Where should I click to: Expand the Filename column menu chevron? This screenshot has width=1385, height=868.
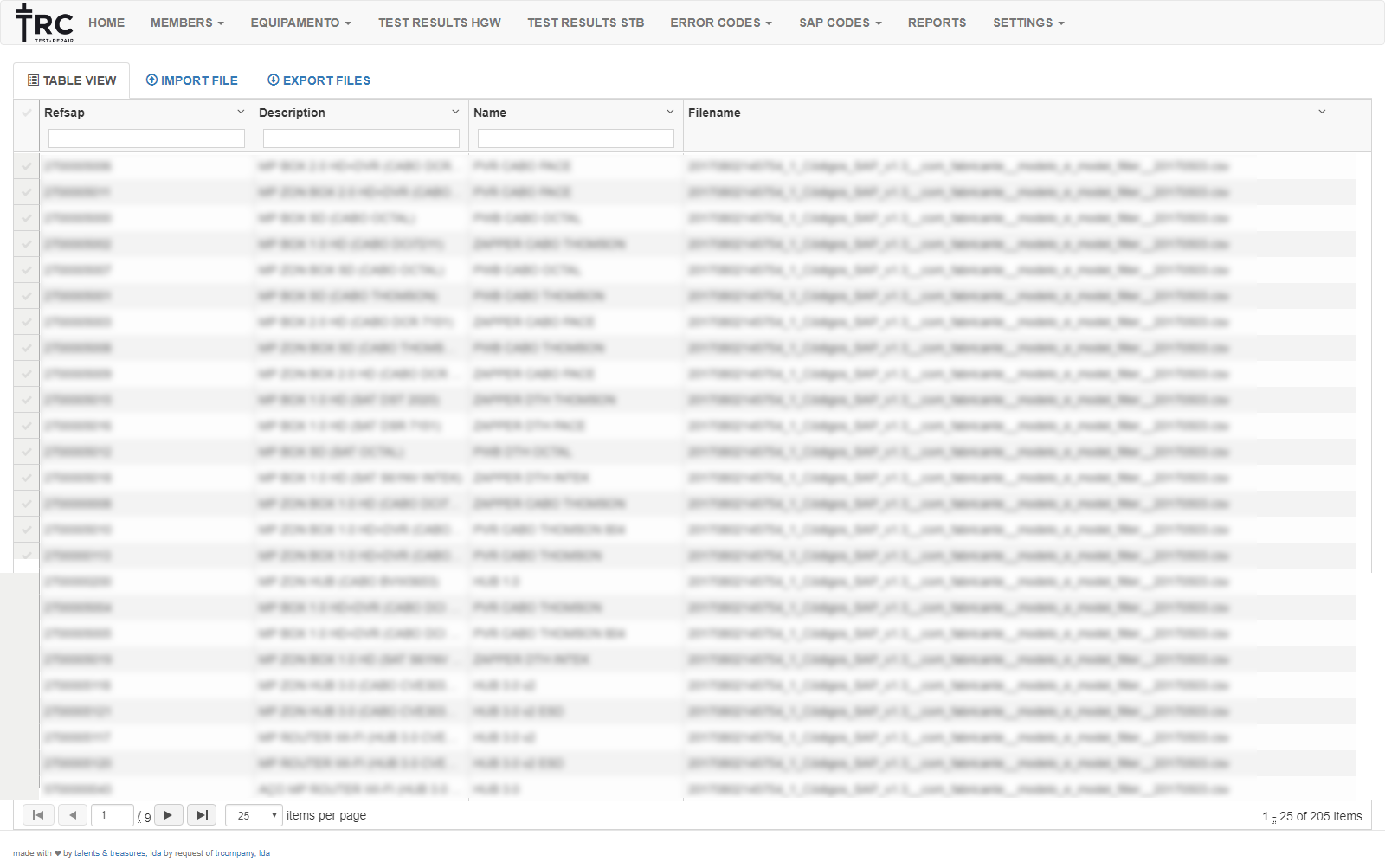[x=1322, y=112]
